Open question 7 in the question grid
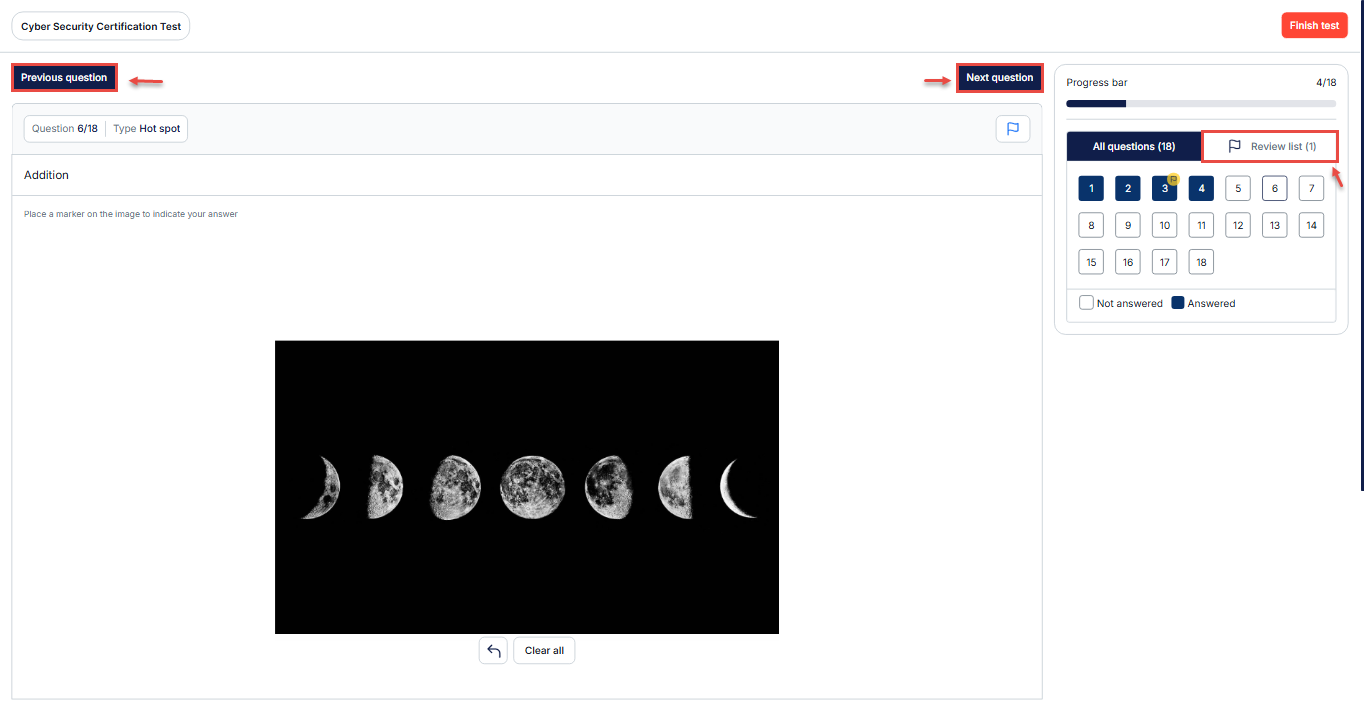 tap(1311, 188)
